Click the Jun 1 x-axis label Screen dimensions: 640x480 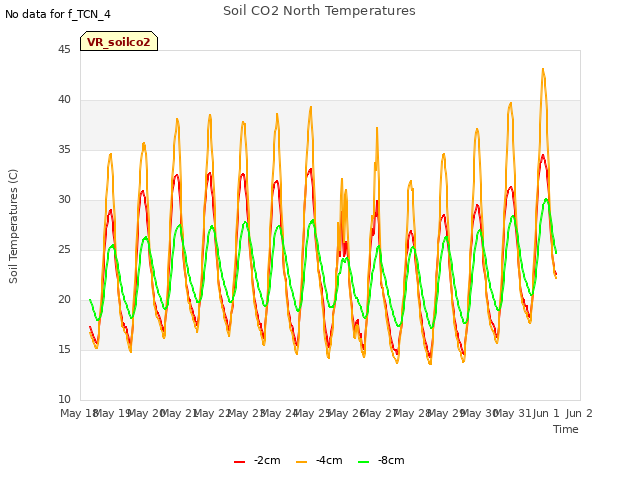coord(546,413)
